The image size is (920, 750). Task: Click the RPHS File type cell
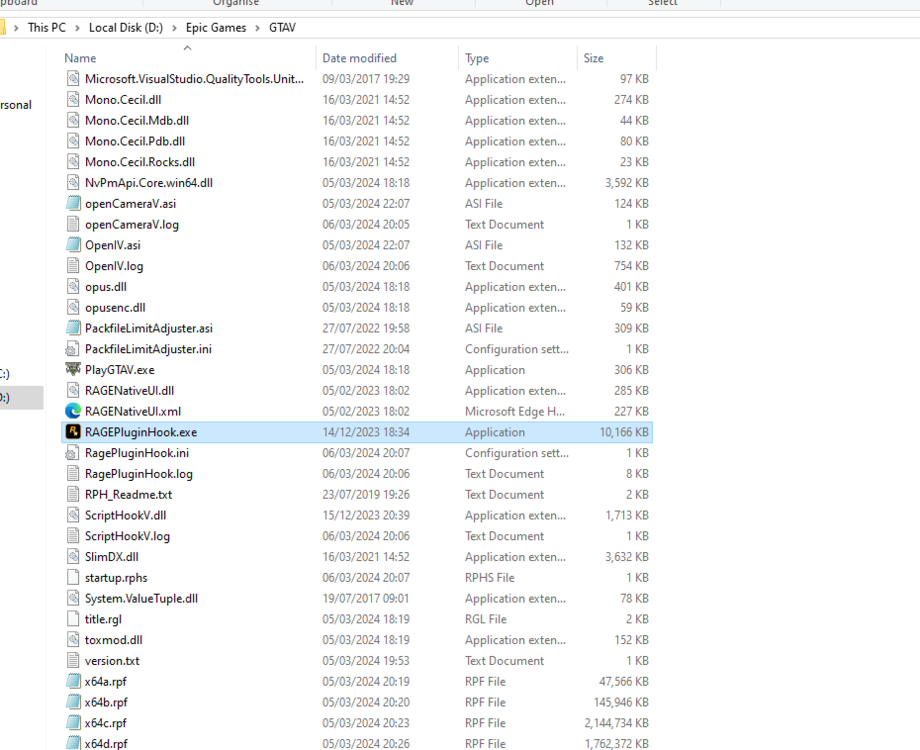coord(489,577)
